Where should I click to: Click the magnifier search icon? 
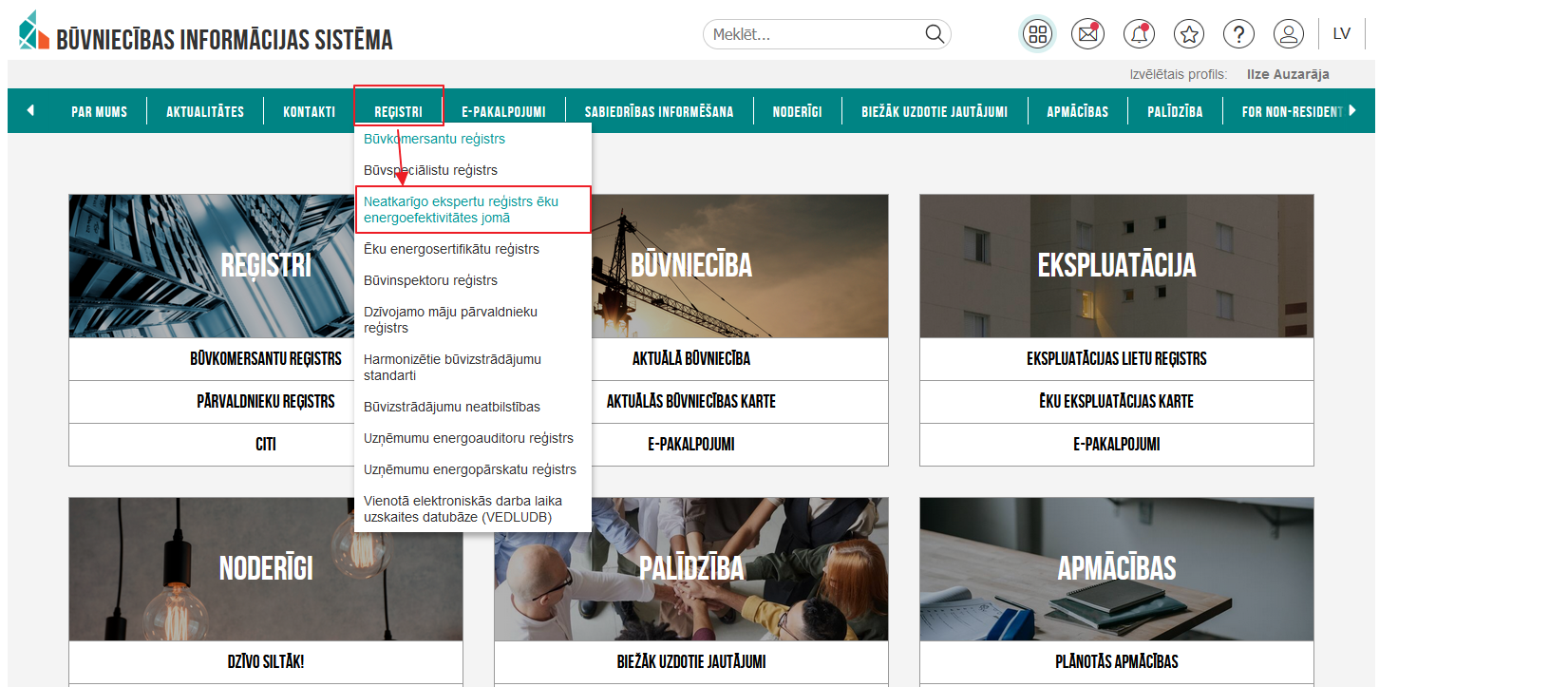point(935,34)
